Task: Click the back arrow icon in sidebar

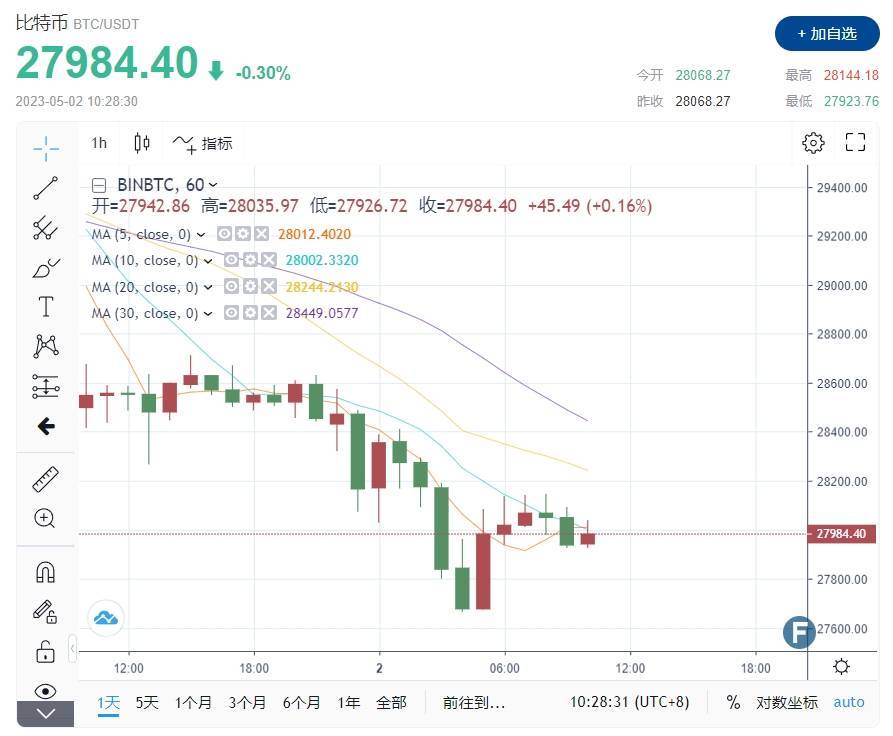Action: 46,426
